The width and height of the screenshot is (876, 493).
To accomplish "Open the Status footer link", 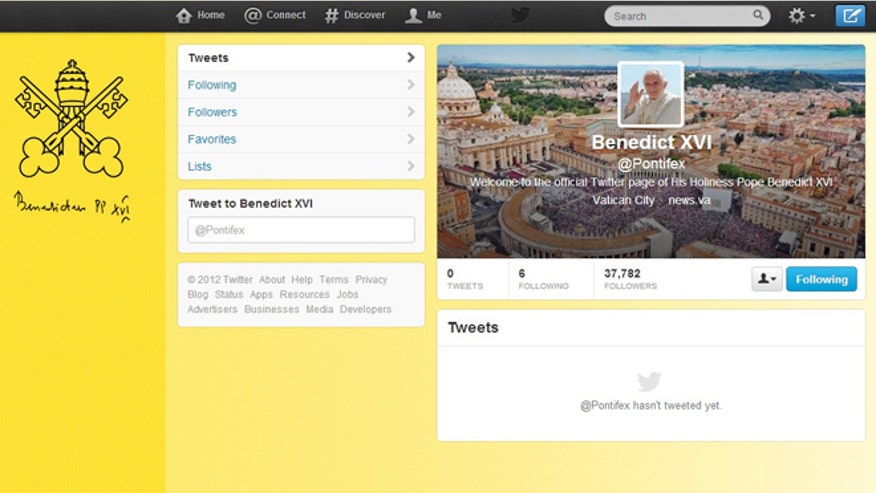I will click(x=229, y=295).
